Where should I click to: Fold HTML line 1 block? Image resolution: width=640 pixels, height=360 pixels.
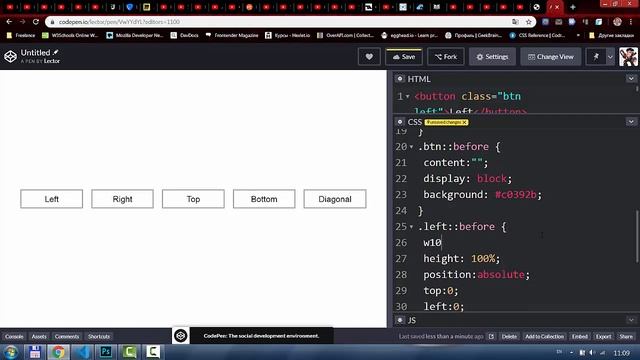(407, 97)
